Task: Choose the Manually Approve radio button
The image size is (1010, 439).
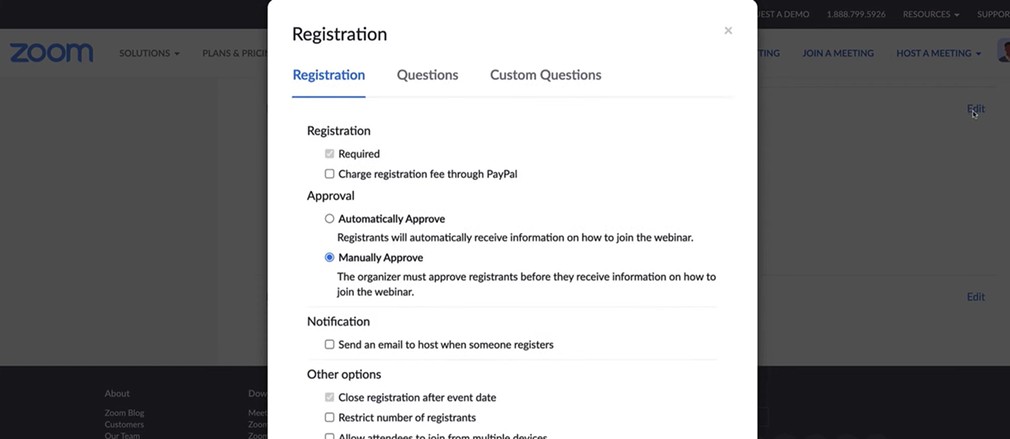Action: pyautogui.click(x=330, y=258)
